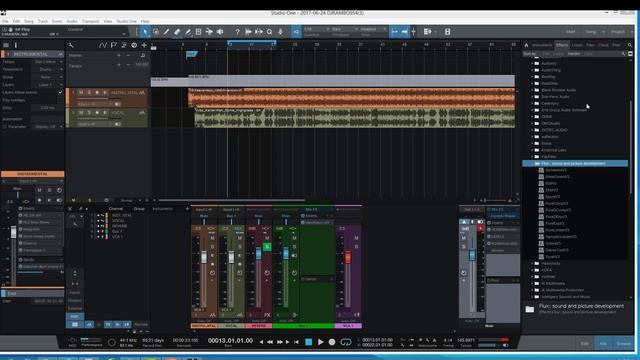Open the Project page button
Viewport: 640px width, 360px height.
(x=618, y=31)
